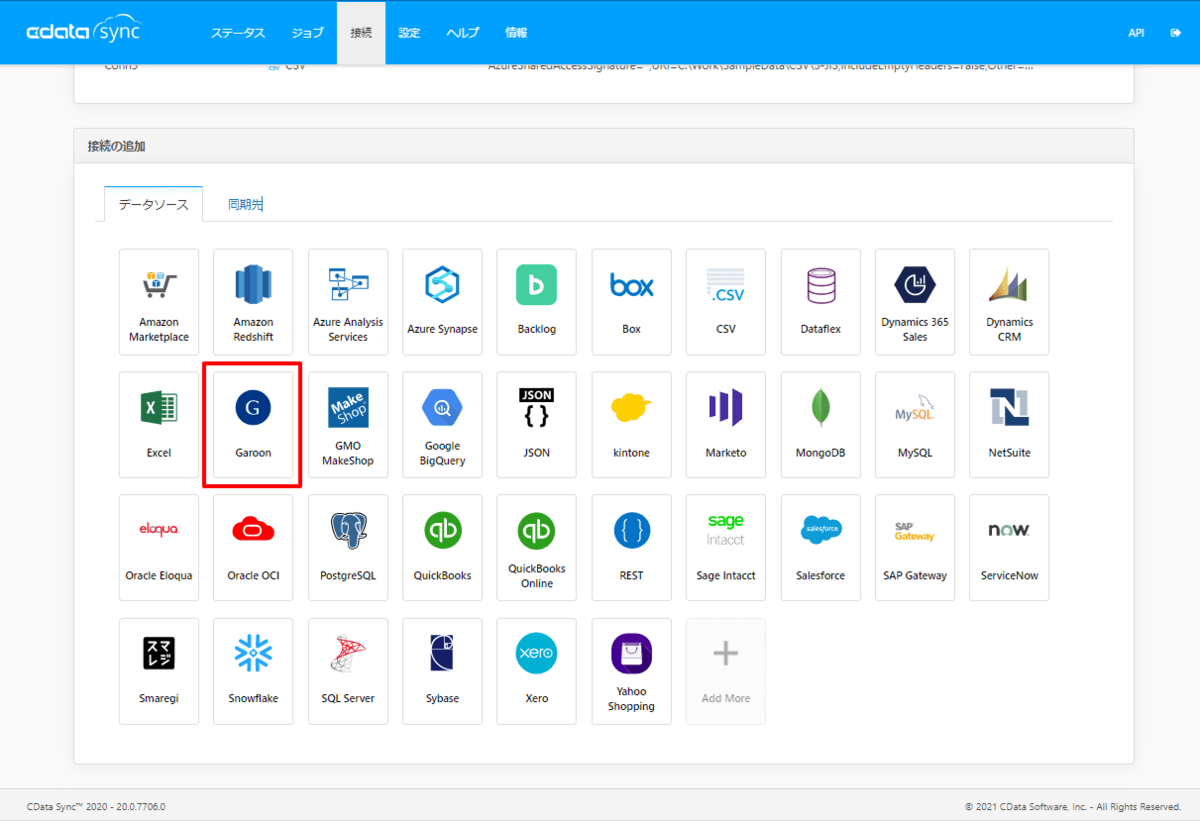Select the Azure Synapse connector

coord(442,302)
